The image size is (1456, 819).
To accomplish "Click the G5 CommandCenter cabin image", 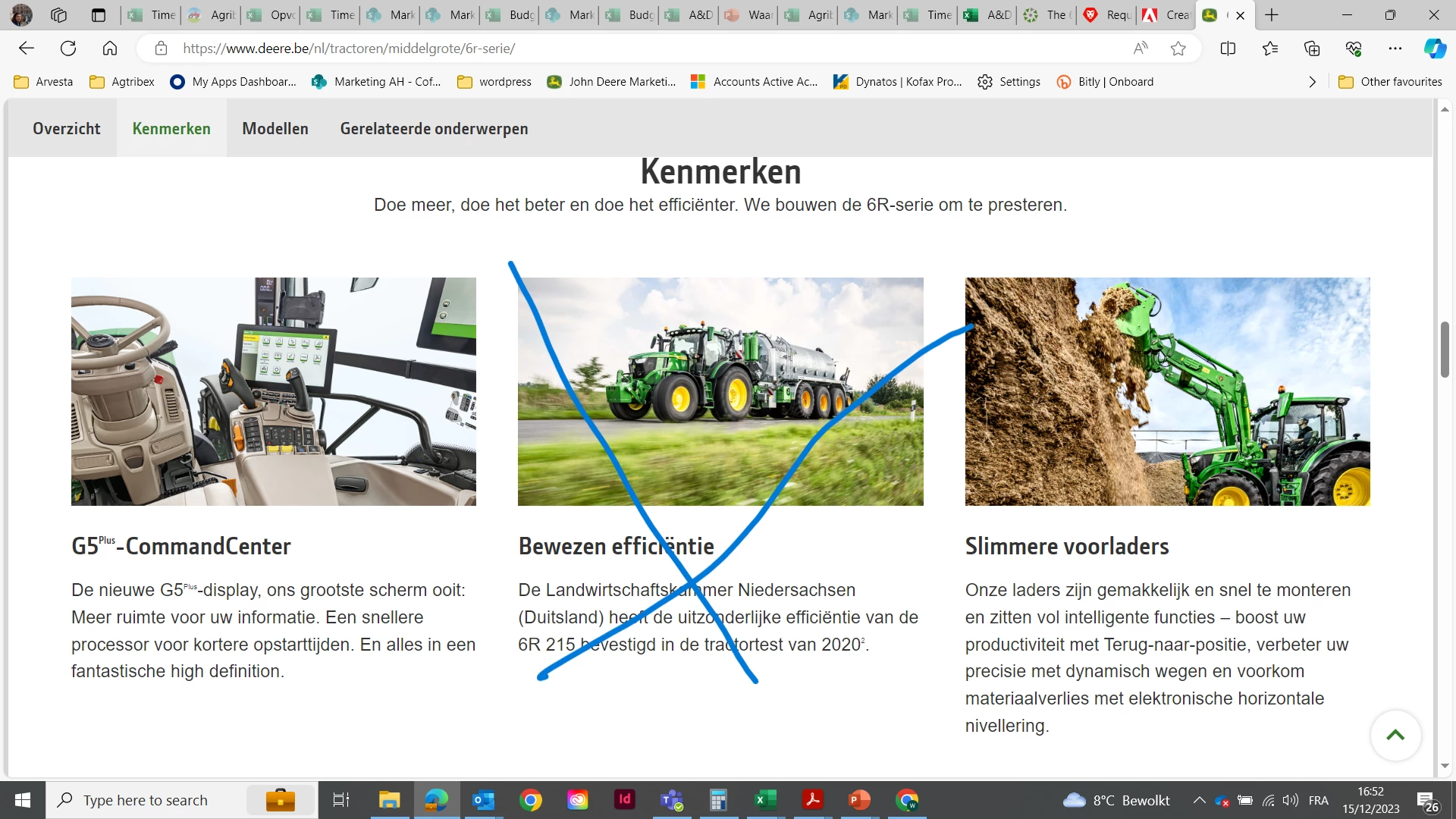I will click(274, 391).
